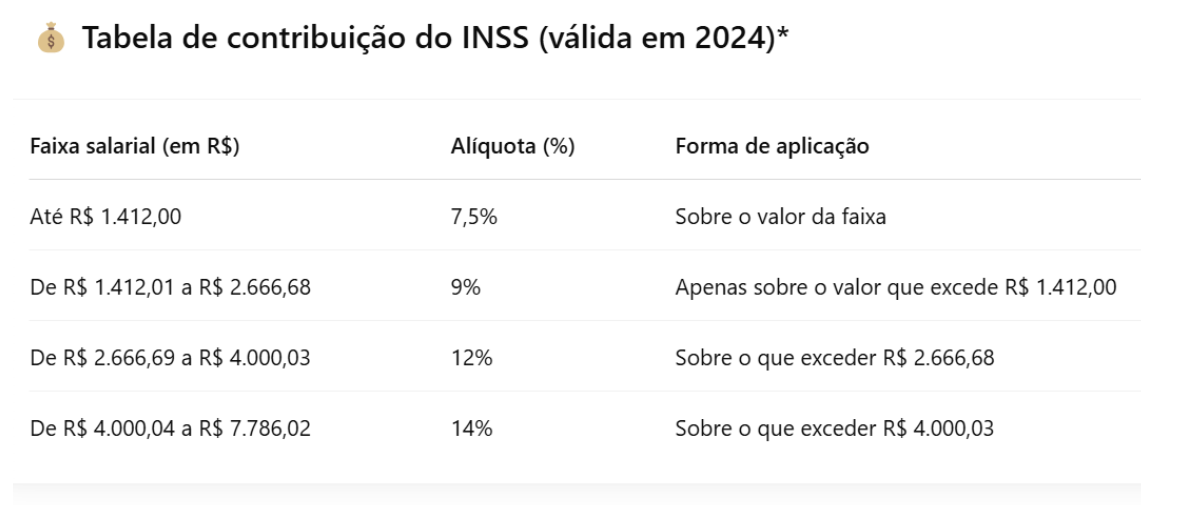Select the 'Forma de aplicação' column header

point(772,146)
